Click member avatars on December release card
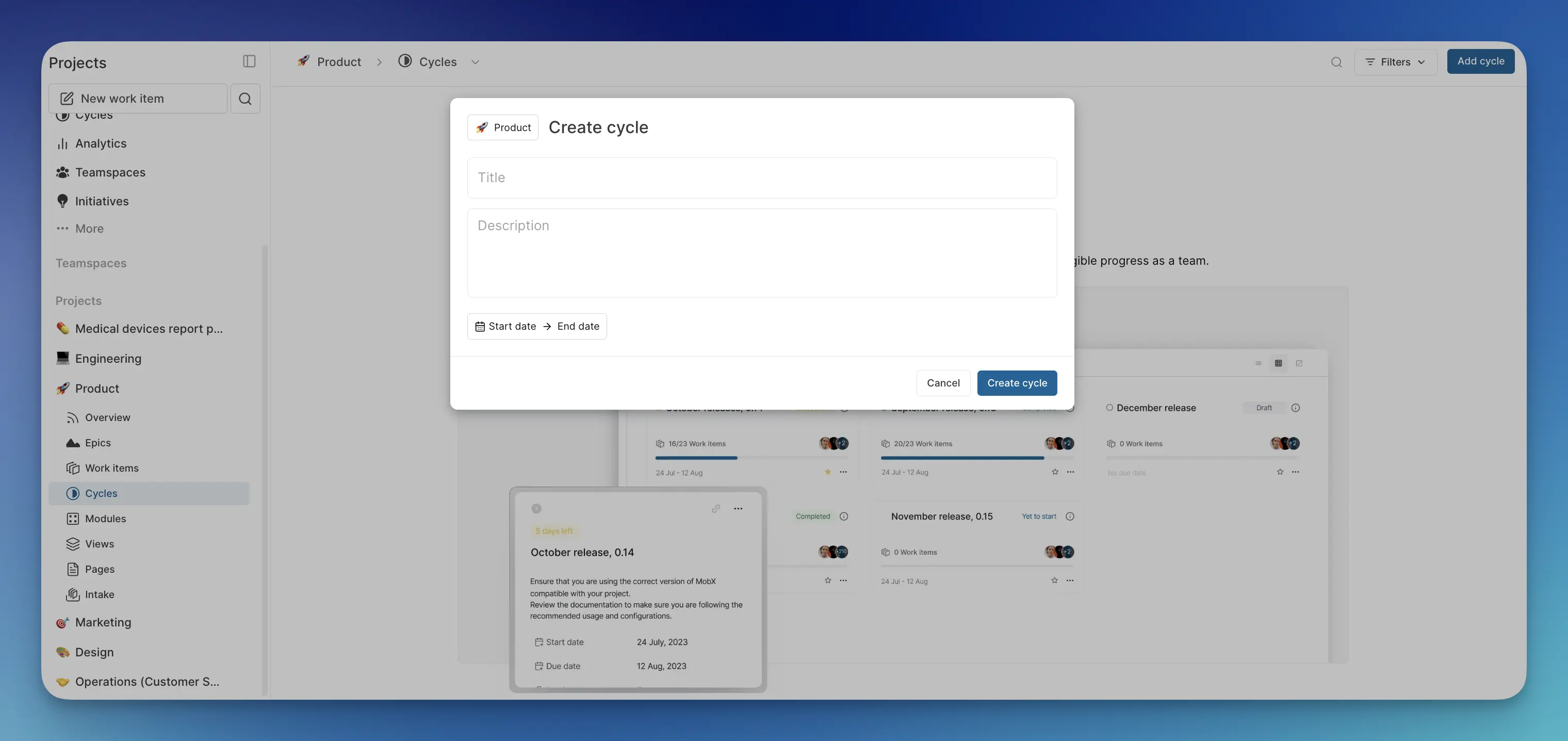Viewport: 1568px width, 741px height. click(x=1285, y=443)
